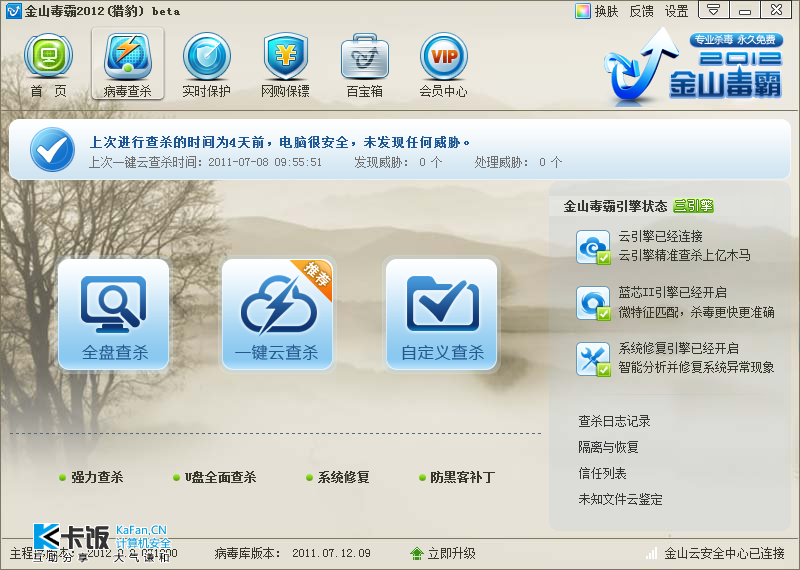Click the 金山毒霸 2012 logo
The height and width of the screenshot is (570, 800).
coord(694,64)
